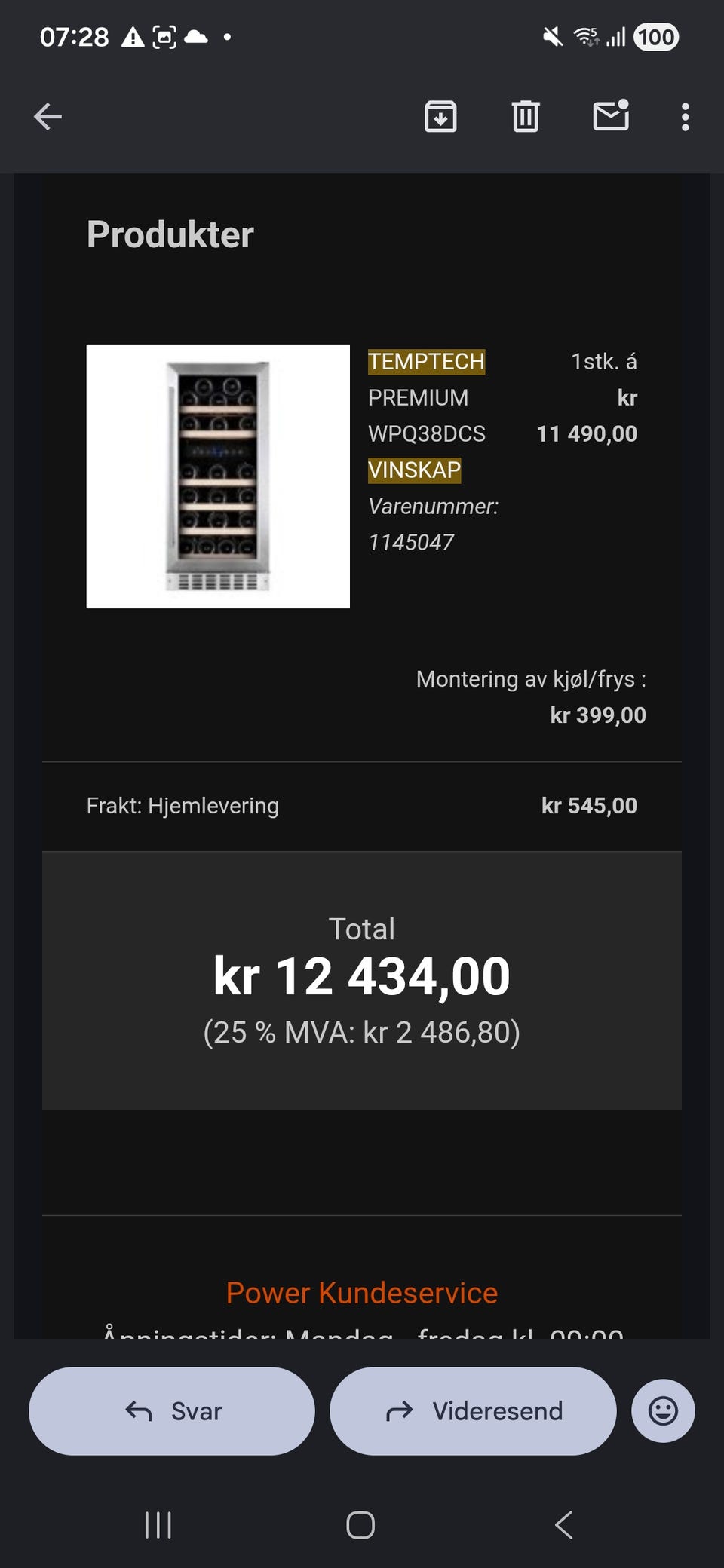Tap the total amount kr 12 434,00
This screenshot has height=1568, width=724.
[362, 976]
